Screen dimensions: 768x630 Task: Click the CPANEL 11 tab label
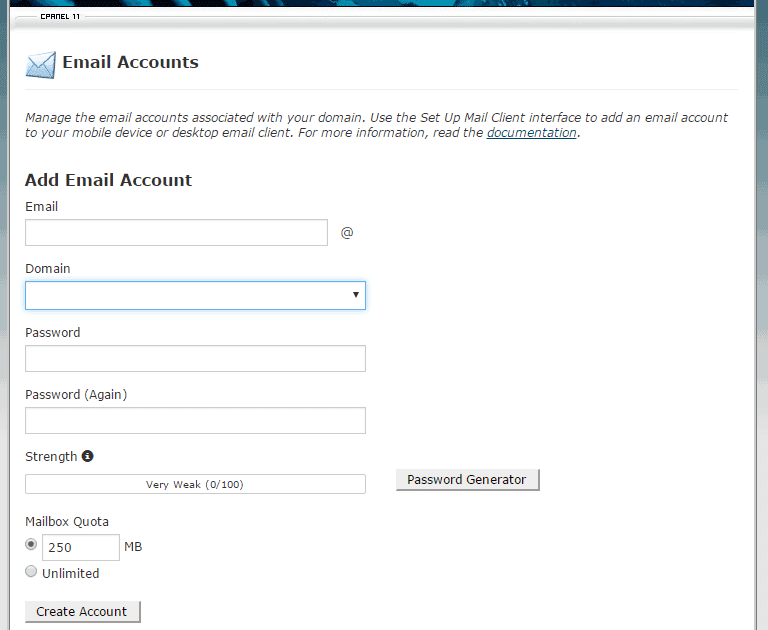(x=61, y=17)
